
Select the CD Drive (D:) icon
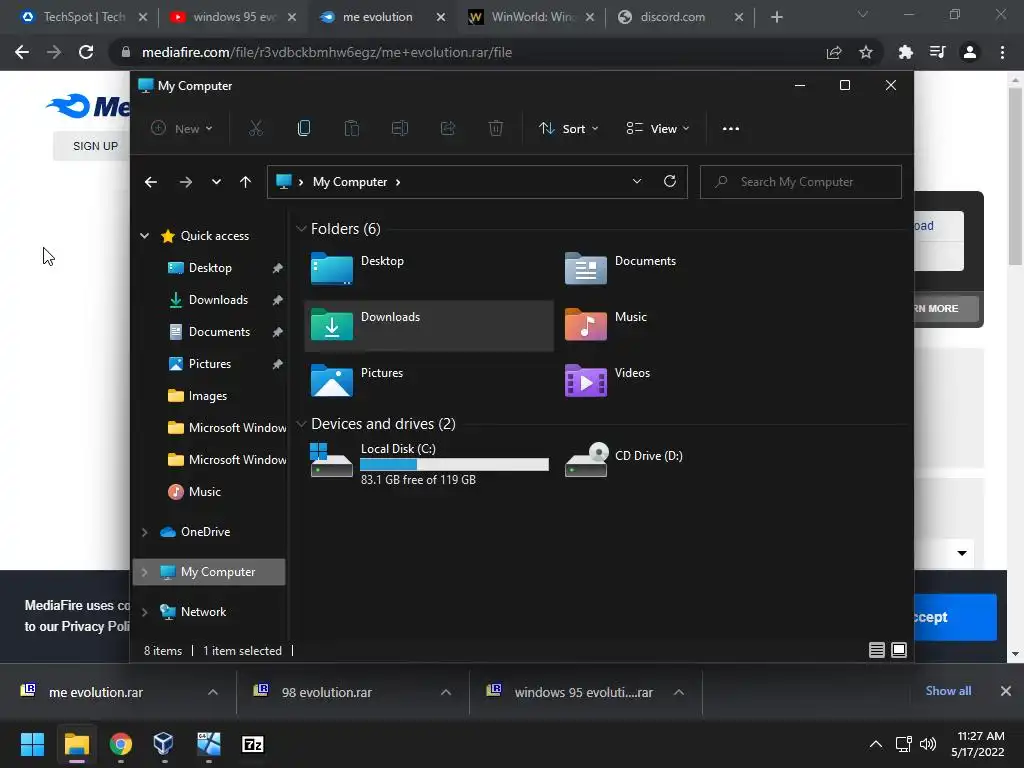(586, 460)
